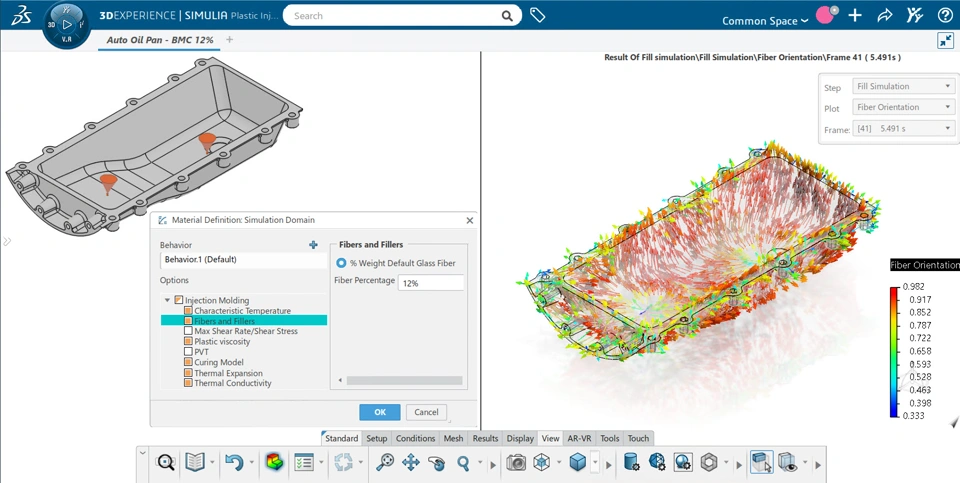960x483 pixels.
Task: Expand the Common Space dropdown
Action: point(765,21)
